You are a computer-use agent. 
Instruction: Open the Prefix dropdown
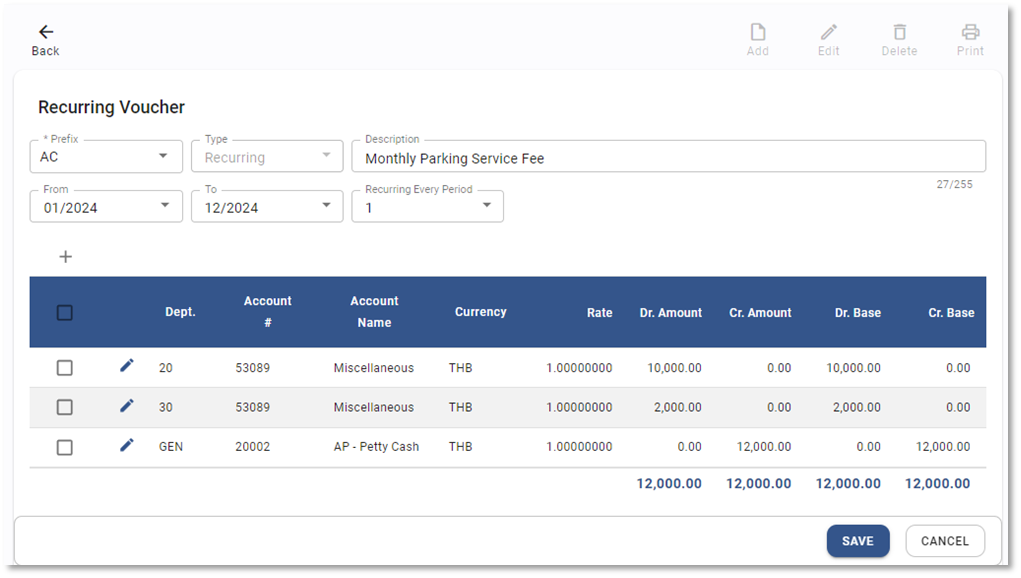pos(163,157)
